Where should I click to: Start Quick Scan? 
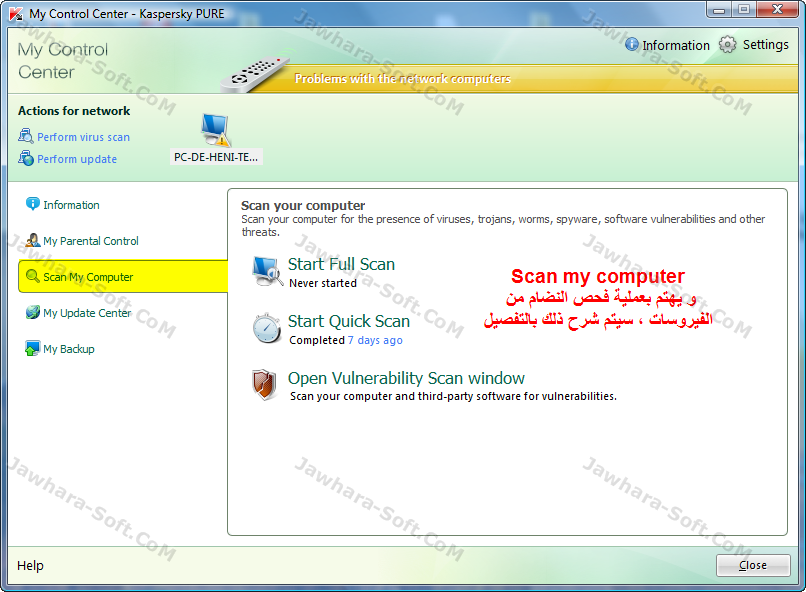[x=349, y=321]
